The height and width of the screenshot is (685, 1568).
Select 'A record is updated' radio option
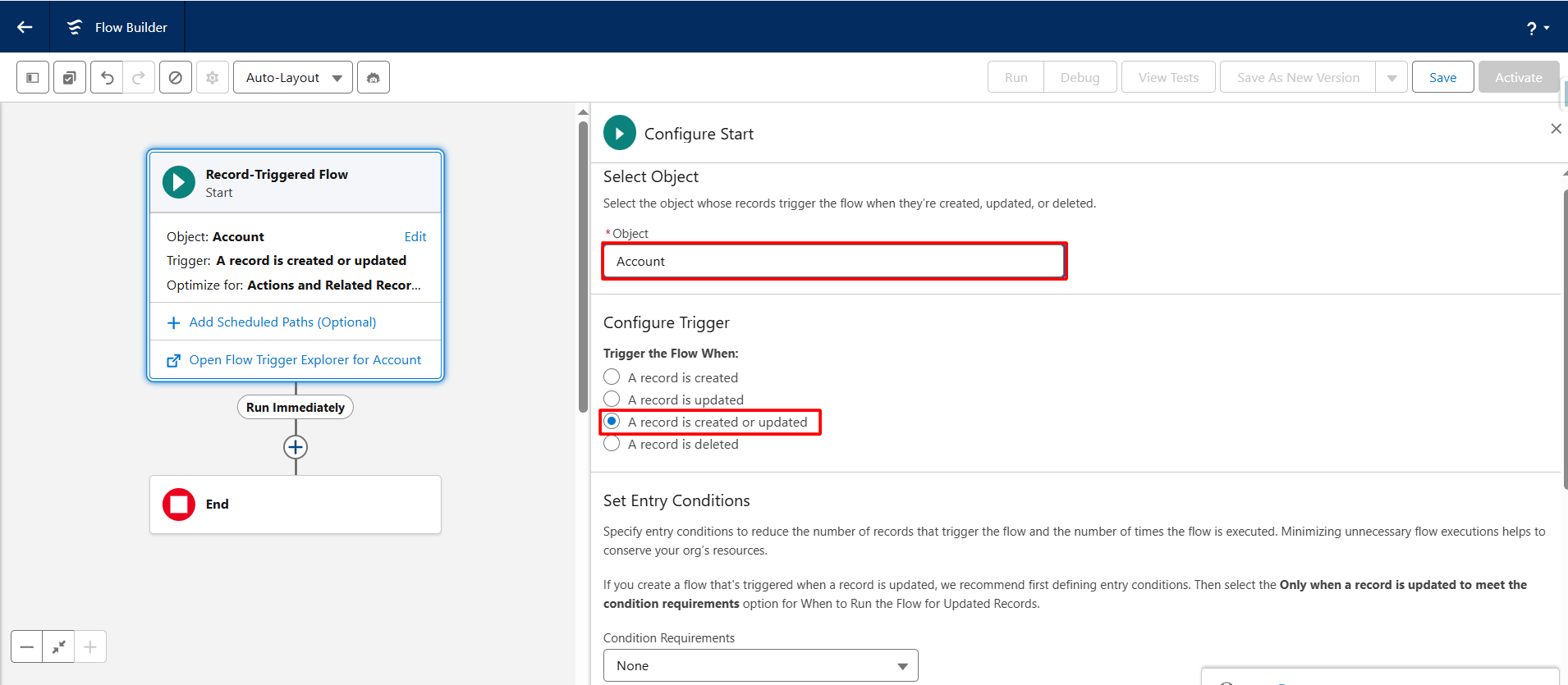pyautogui.click(x=612, y=400)
